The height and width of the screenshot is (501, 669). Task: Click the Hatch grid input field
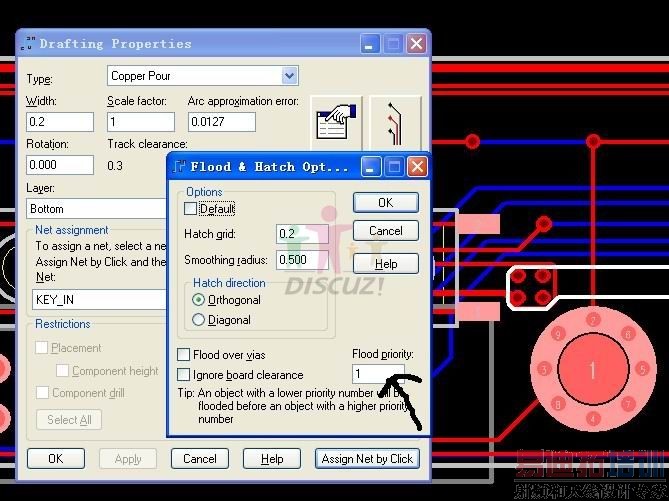tap(302, 234)
